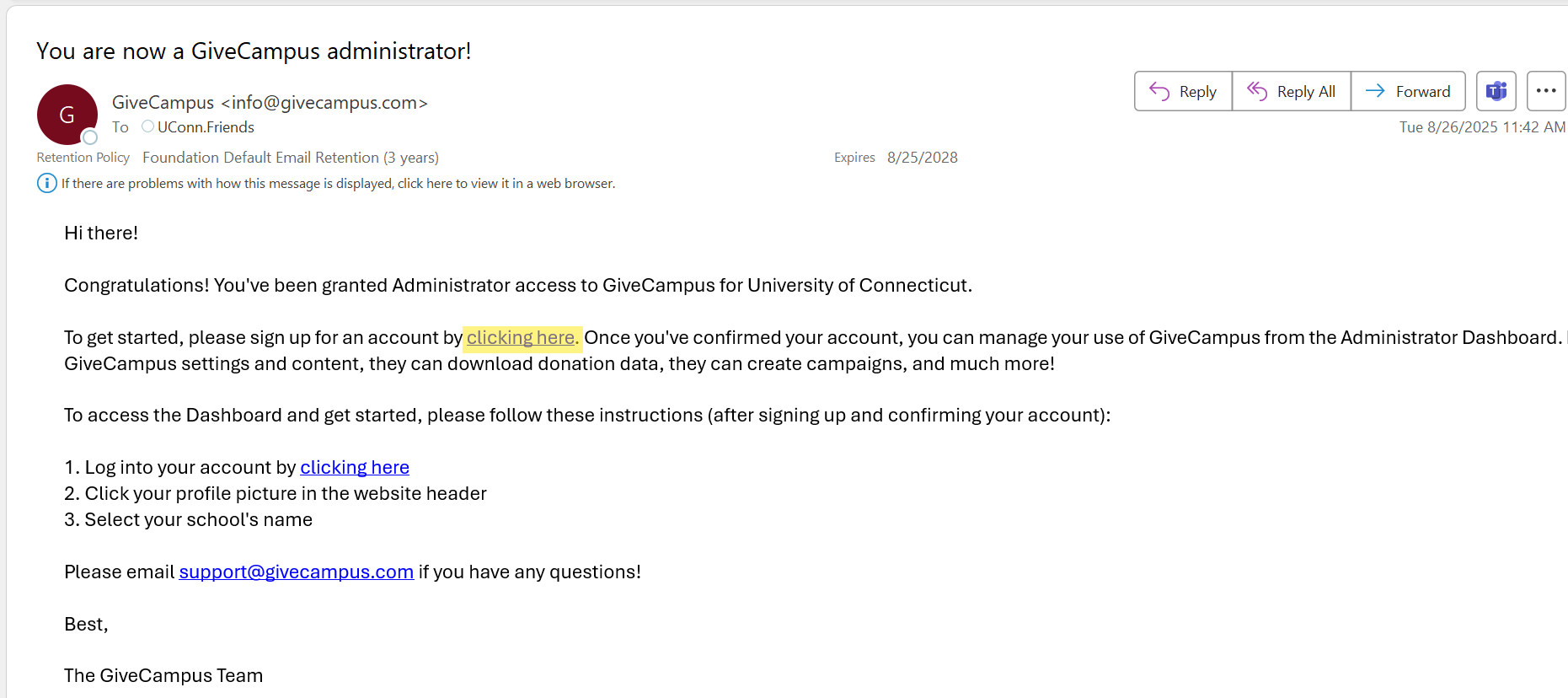Click the blue info icon in the message bar
Image resolution: width=1568 pixels, height=698 pixels.
click(47, 183)
